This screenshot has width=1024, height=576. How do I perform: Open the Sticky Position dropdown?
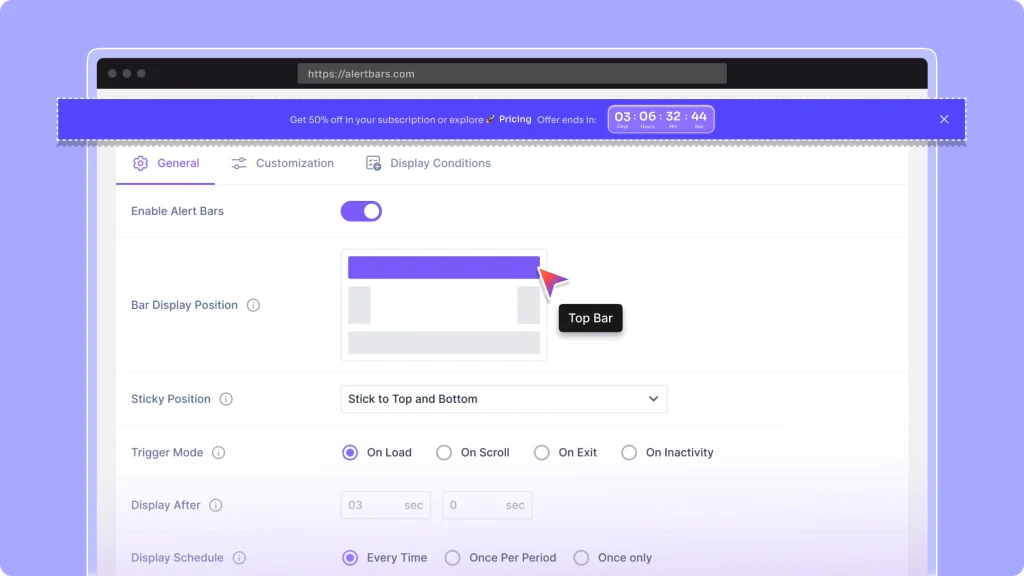pos(504,399)
